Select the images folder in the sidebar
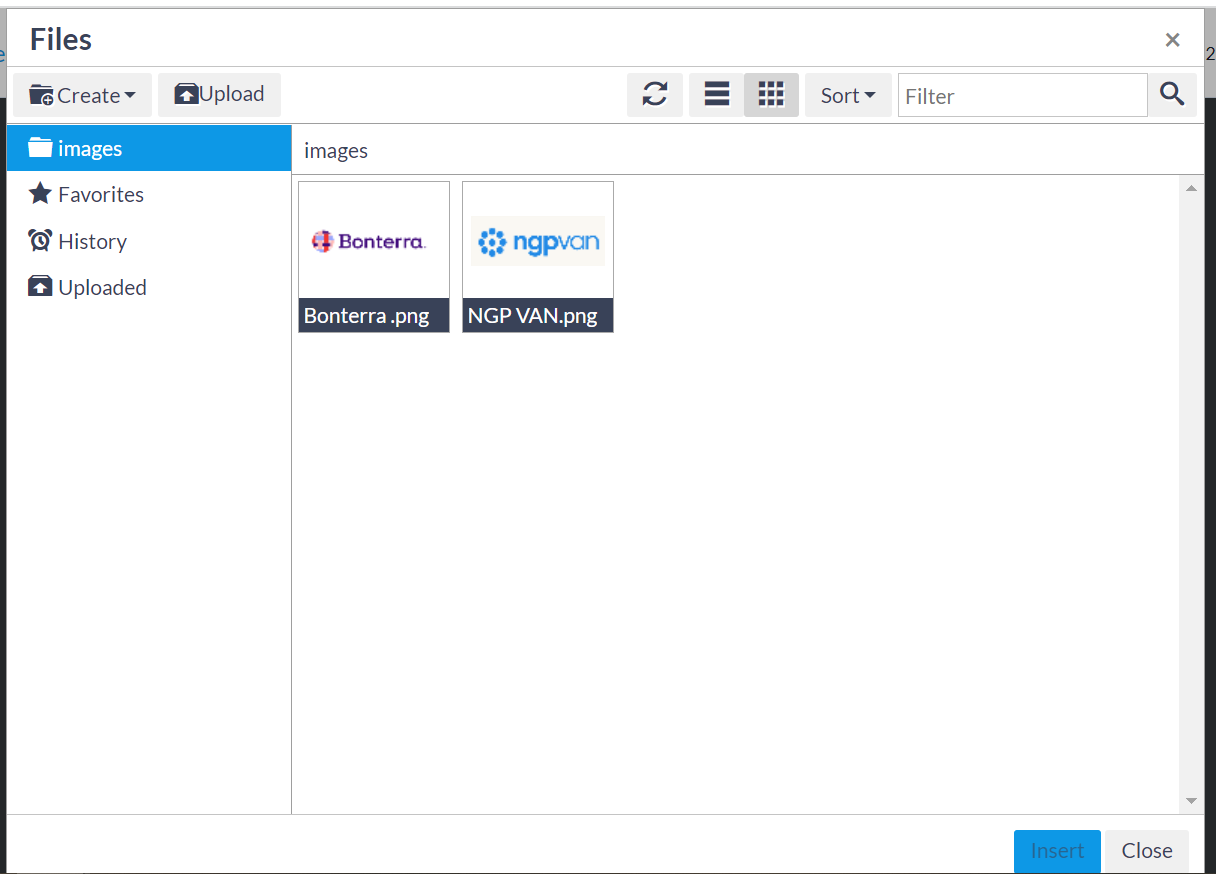 (90, 147)
